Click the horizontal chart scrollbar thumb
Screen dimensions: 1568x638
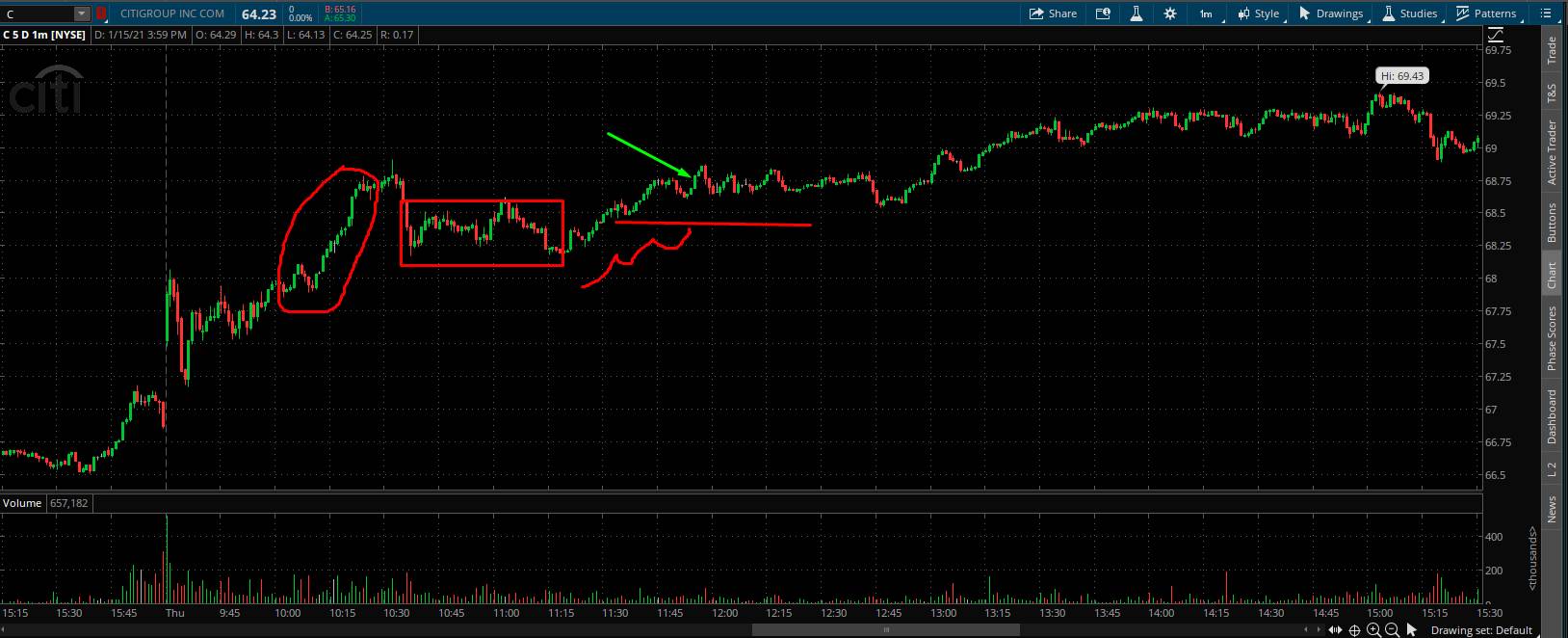[x=885, y=630]
